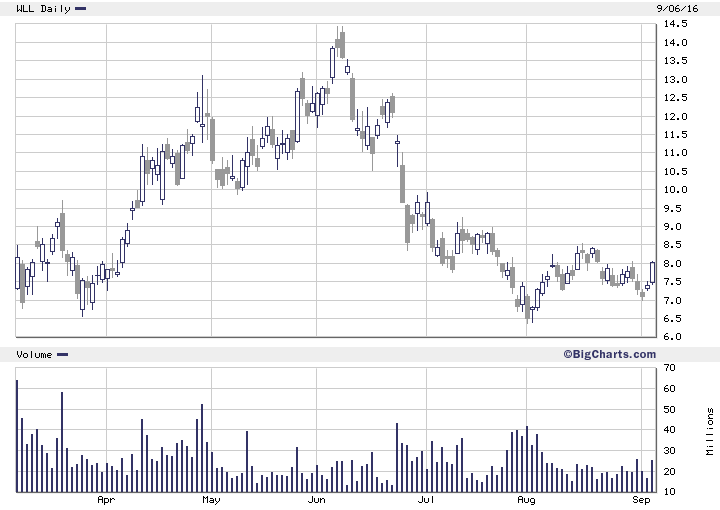Click the 'Jul' month axis label
This screenshot has height=510, width=720.
[426, 499]
